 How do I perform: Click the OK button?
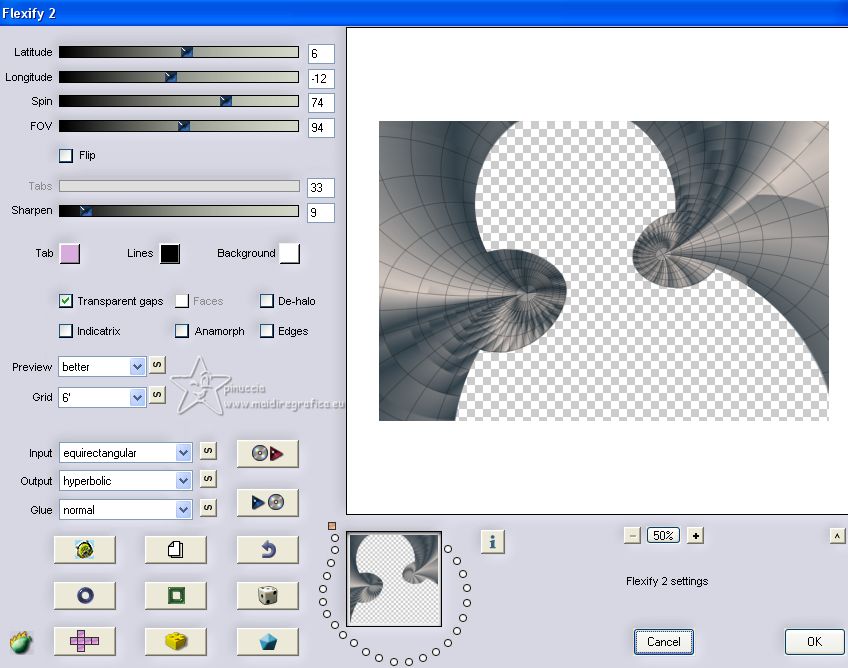[814, 641]
